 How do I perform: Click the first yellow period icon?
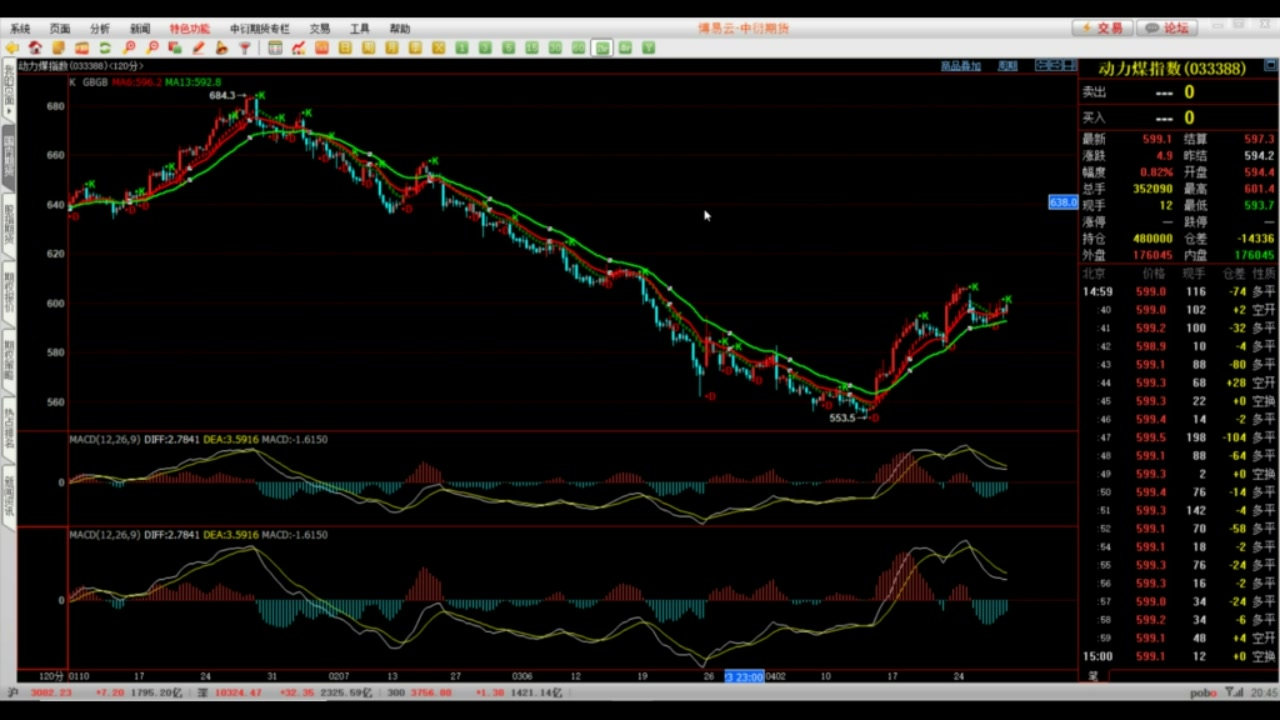[x=344, y=48]
